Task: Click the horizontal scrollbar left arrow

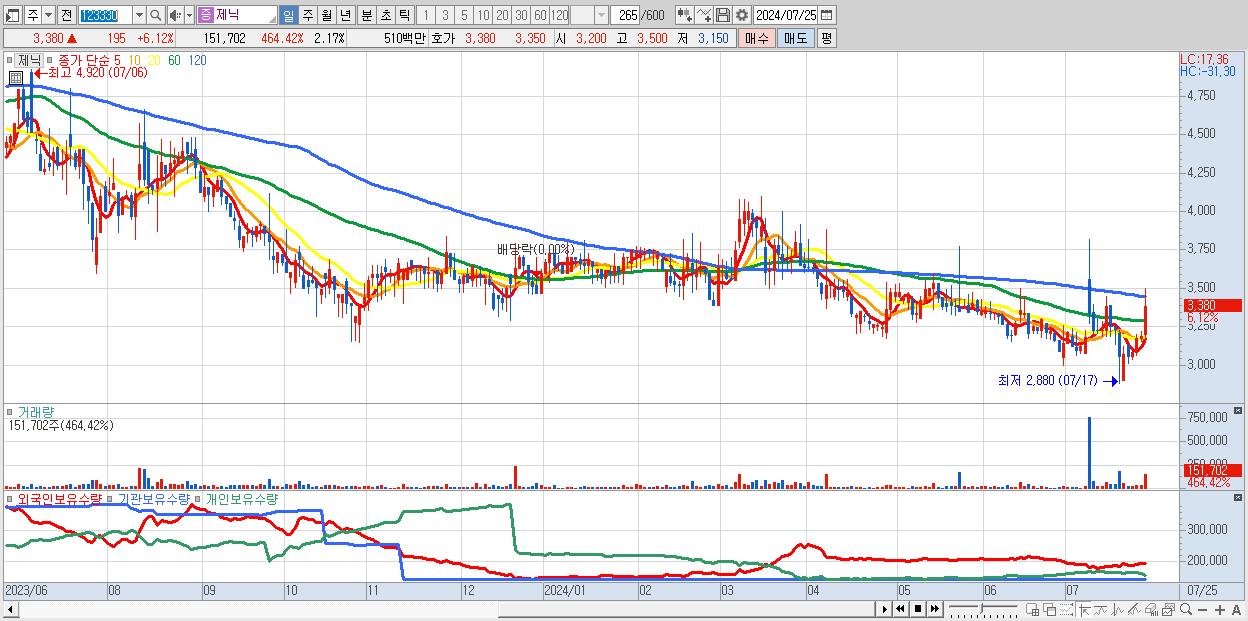Action: pyautogui.click(x=10, y=609)
